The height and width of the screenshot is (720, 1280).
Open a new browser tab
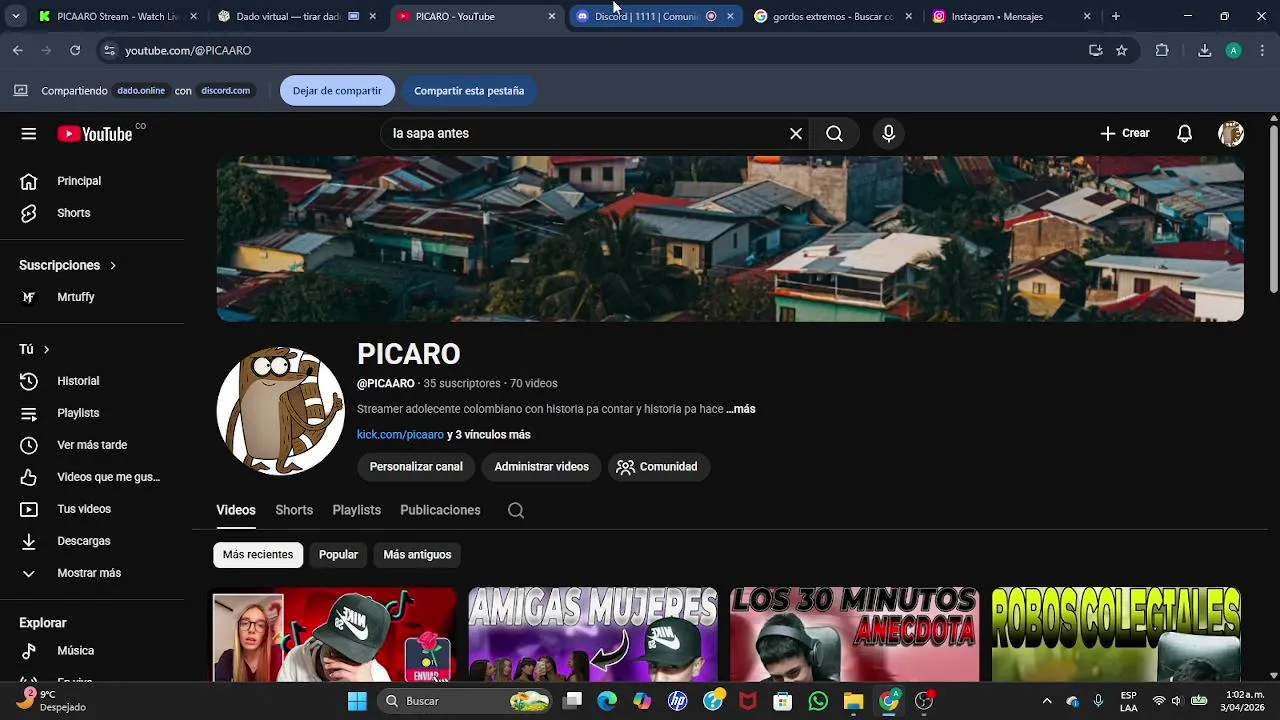[1116, 16]
